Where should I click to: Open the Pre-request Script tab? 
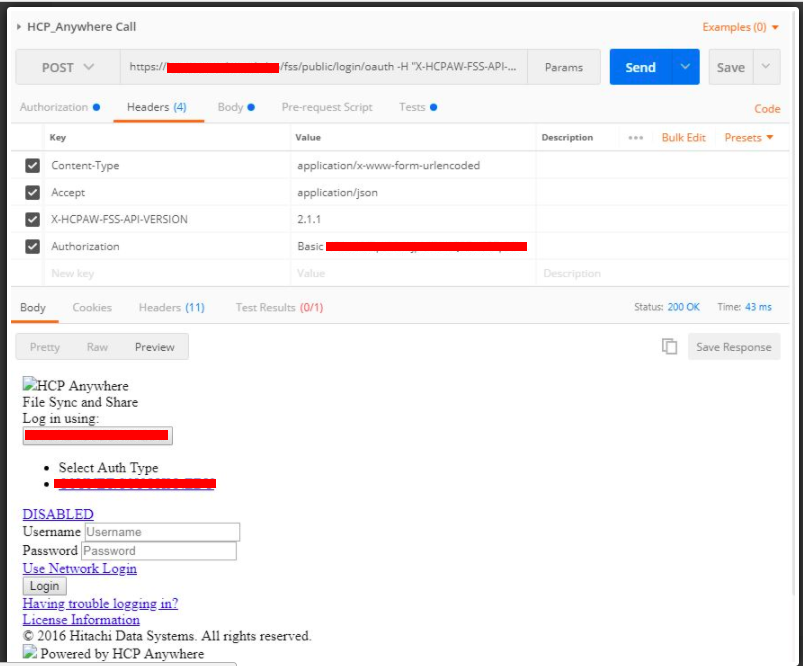327,107
